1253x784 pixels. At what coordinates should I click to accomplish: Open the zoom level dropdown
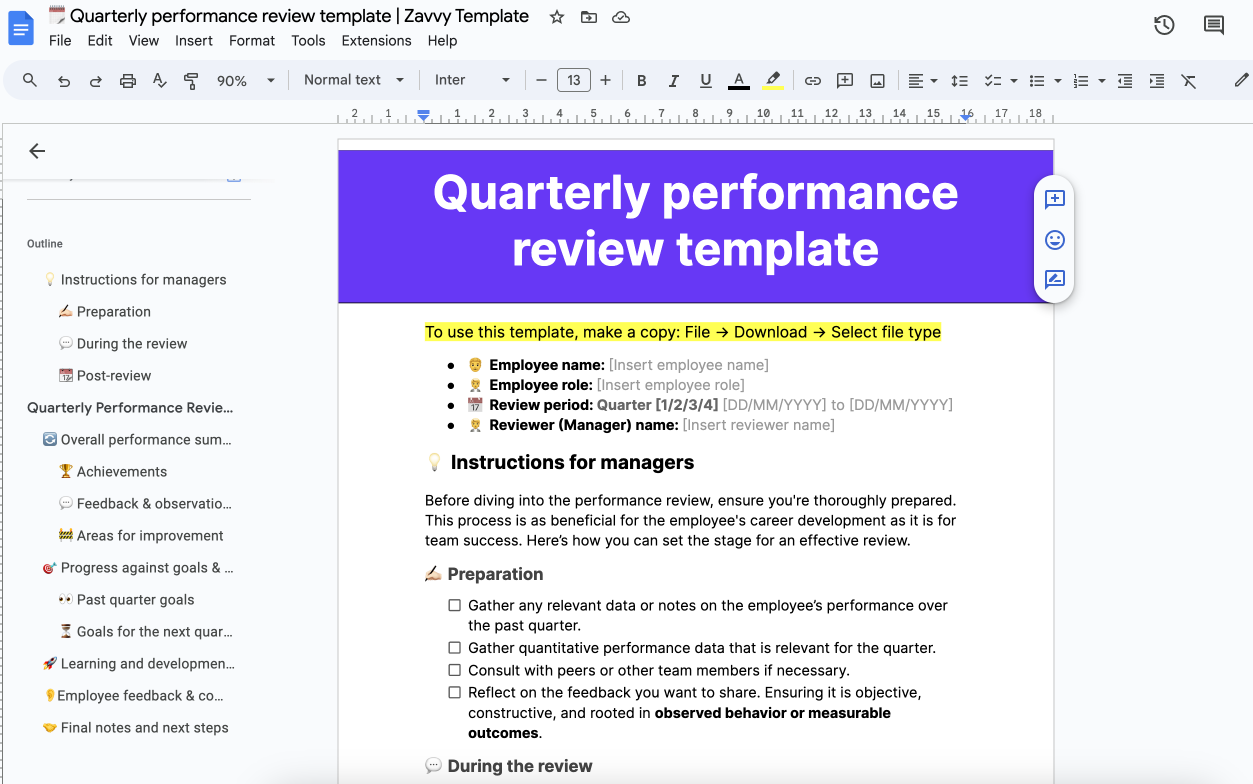(x=243, y=79)
